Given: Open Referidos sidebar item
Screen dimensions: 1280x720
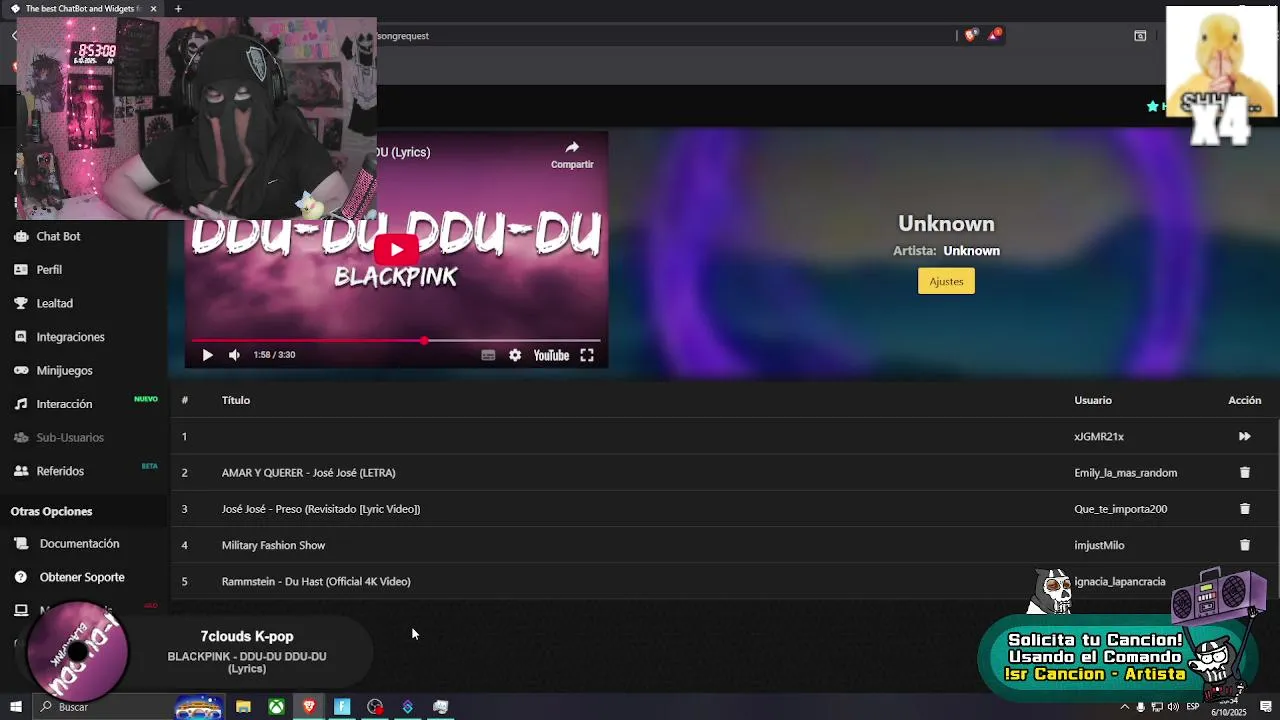Looking at the screenshot, I should coord(60,471).
